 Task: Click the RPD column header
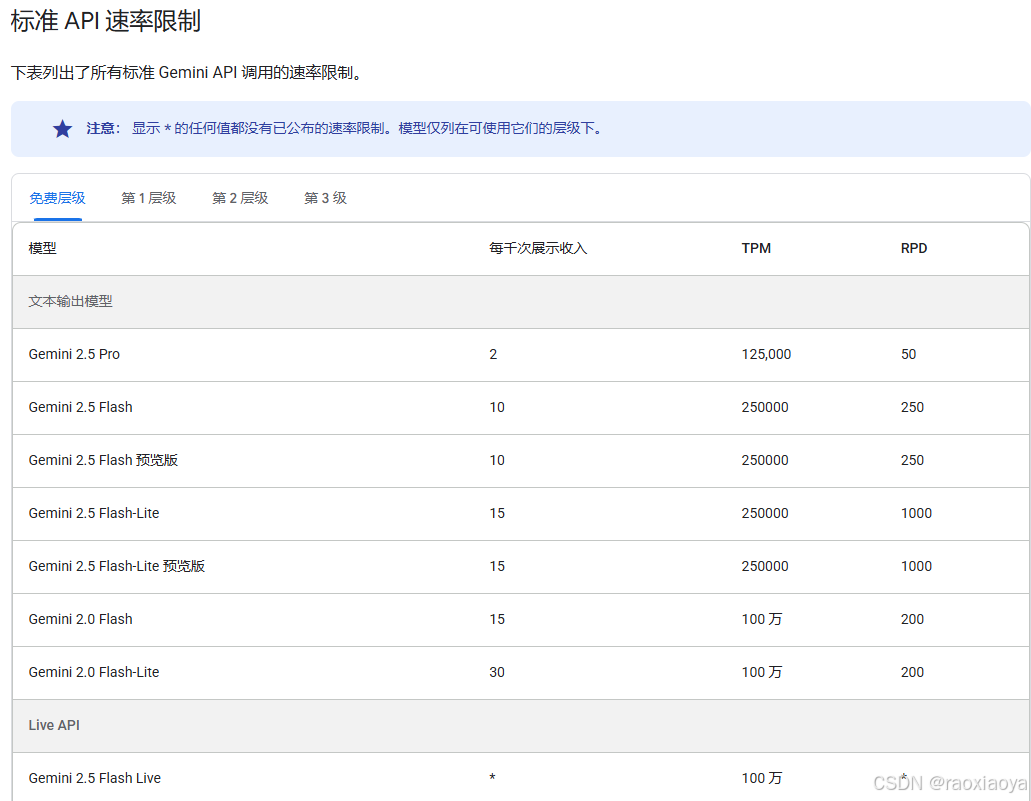[x=914, y=249]
